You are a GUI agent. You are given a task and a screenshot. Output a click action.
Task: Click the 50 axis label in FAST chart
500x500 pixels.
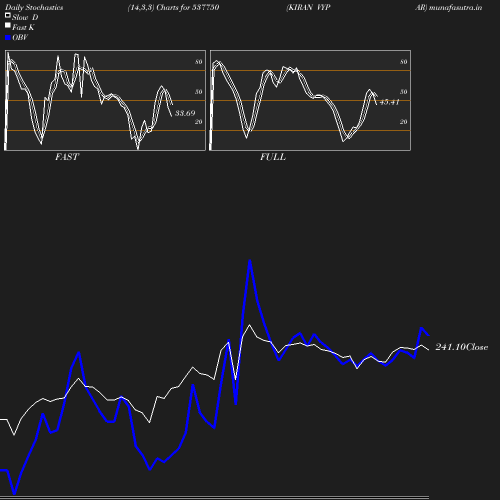click(199, 92)
